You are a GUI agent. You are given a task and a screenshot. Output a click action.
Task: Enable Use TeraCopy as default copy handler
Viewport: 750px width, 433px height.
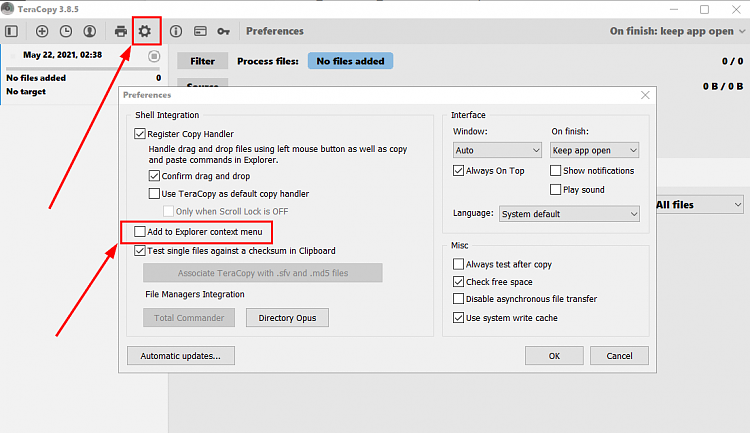point(154,193)
